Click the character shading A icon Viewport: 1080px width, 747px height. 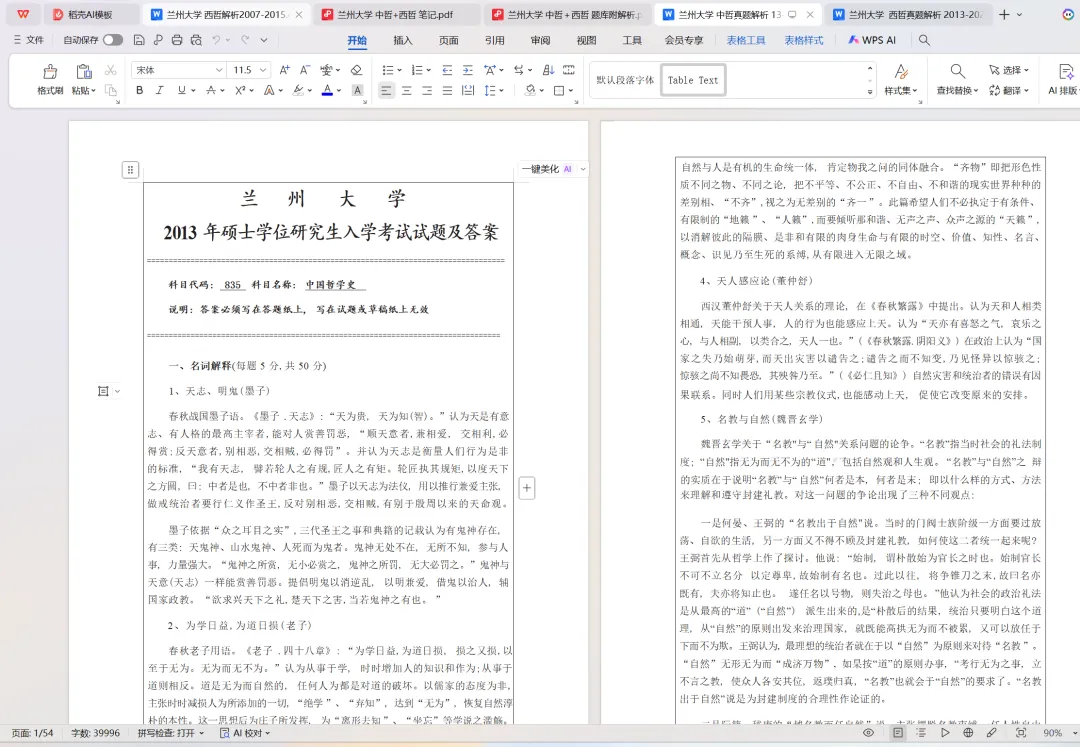click(x=357, y=90)
